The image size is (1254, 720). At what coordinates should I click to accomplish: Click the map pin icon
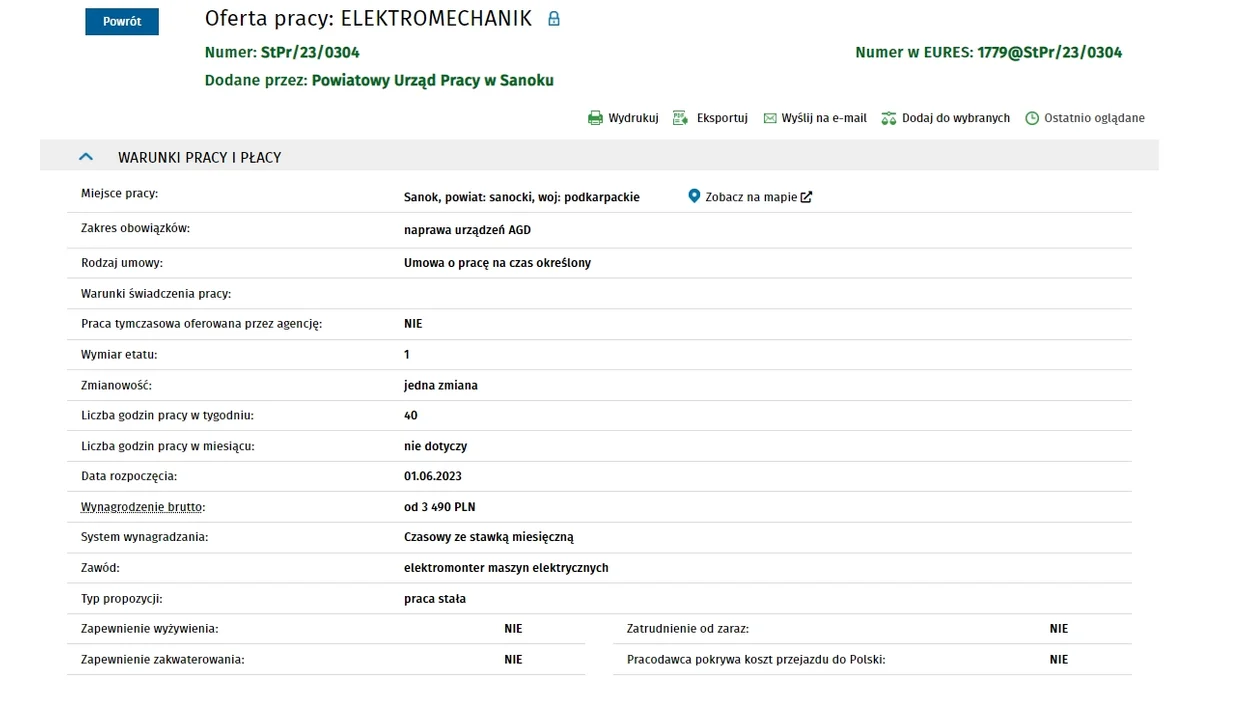(694, 196)
